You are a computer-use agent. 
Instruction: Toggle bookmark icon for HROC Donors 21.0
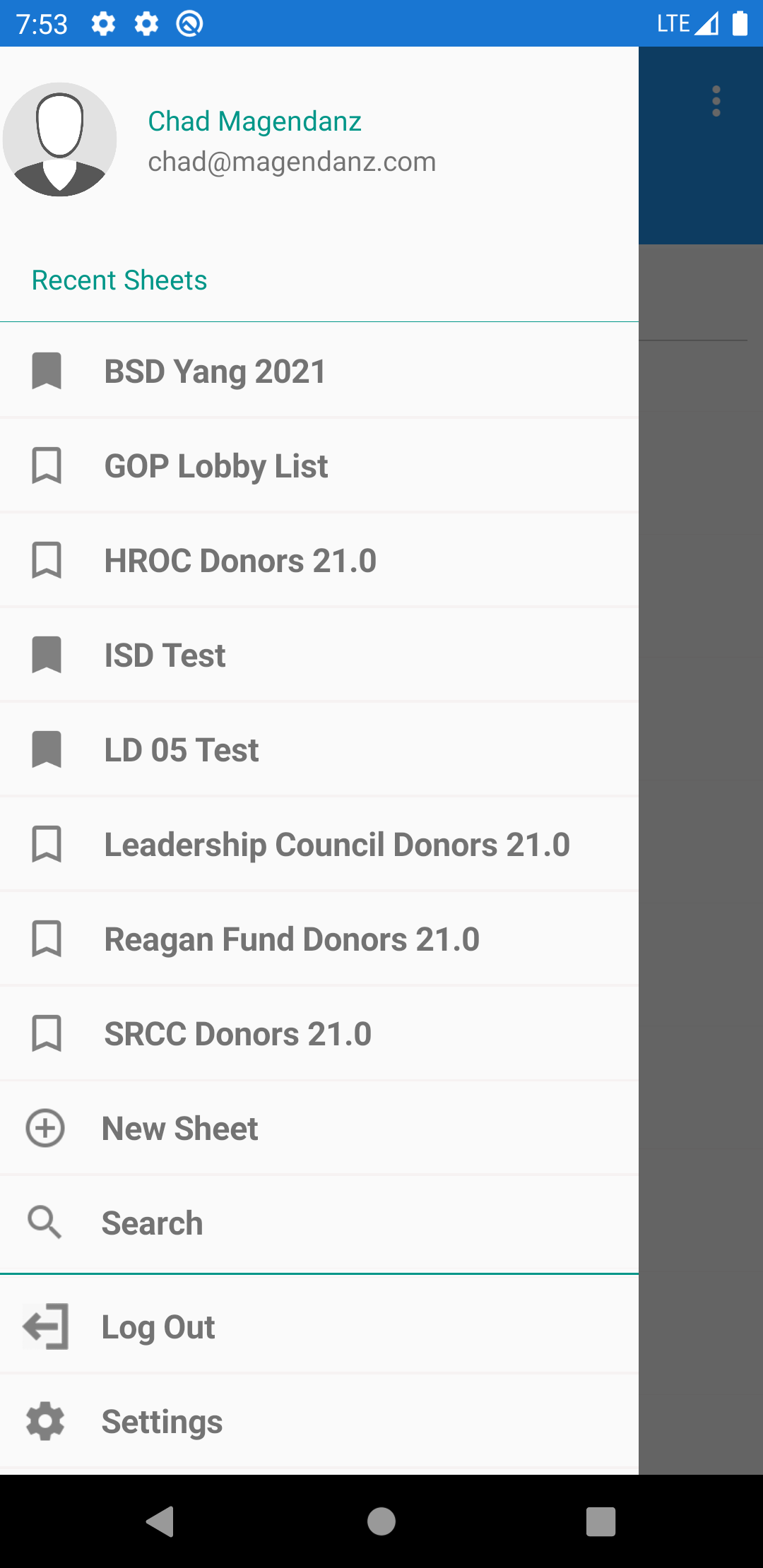(47, 560)
